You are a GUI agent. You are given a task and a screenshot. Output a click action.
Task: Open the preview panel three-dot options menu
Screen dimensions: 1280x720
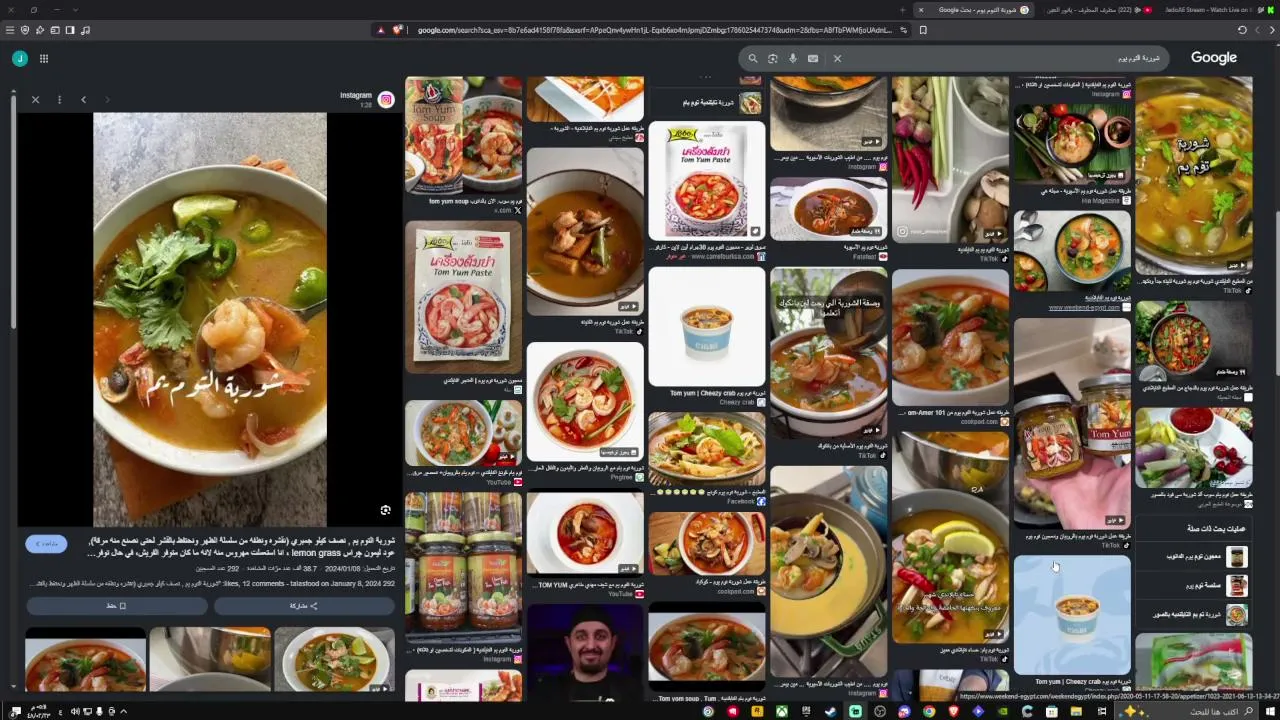pos(59,100)
